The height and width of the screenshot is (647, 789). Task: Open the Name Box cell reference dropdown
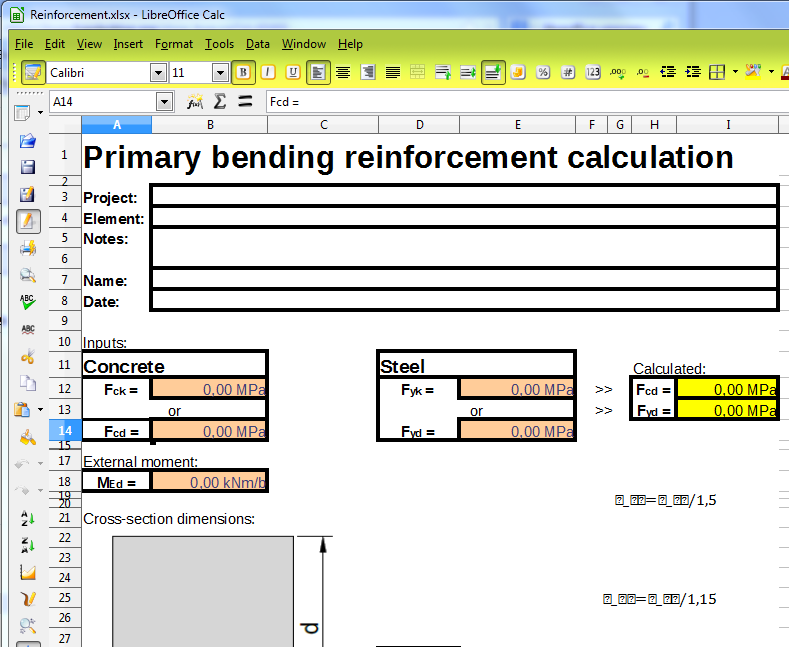coord(165,101)
